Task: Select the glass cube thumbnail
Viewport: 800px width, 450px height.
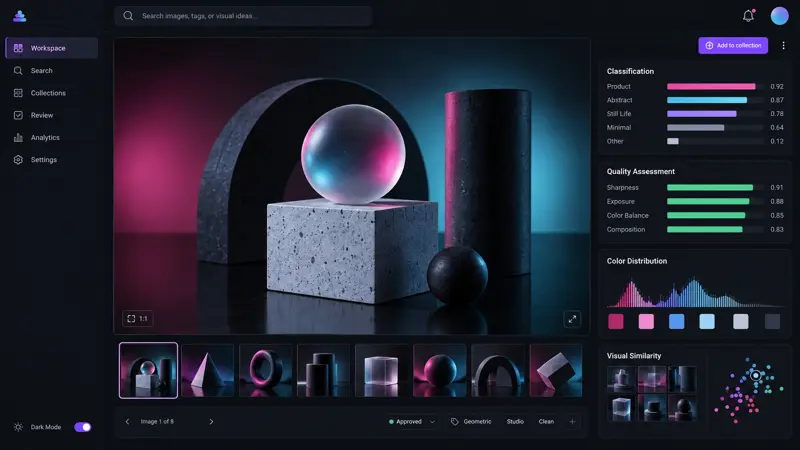Action: click(381, 370)
